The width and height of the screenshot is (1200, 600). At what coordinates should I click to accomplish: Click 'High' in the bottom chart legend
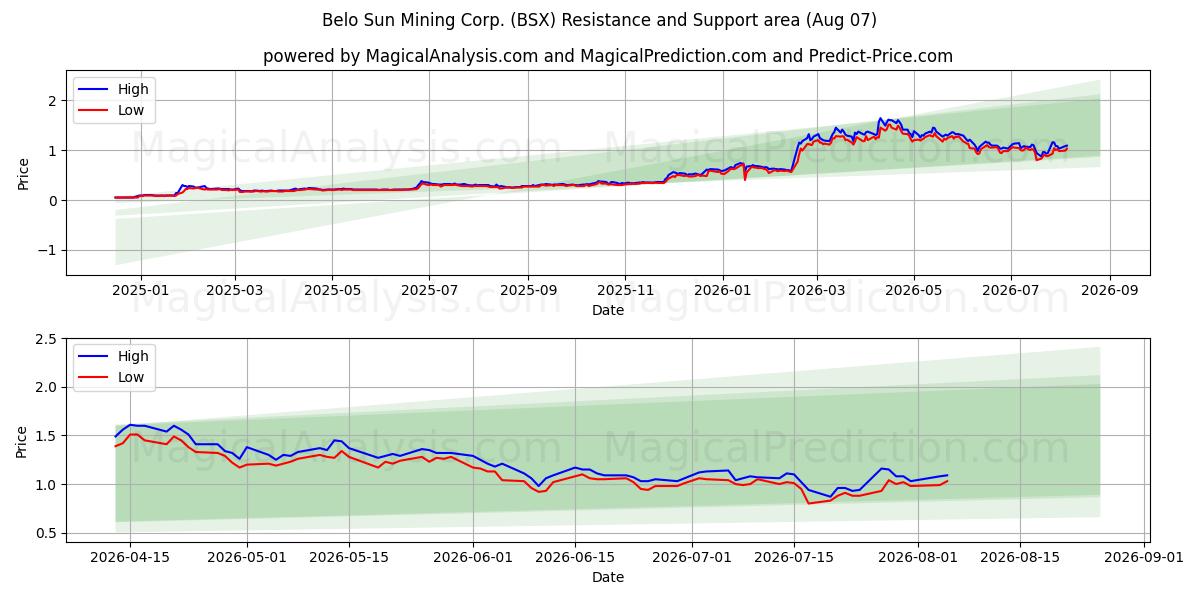[x=133, y=356]
